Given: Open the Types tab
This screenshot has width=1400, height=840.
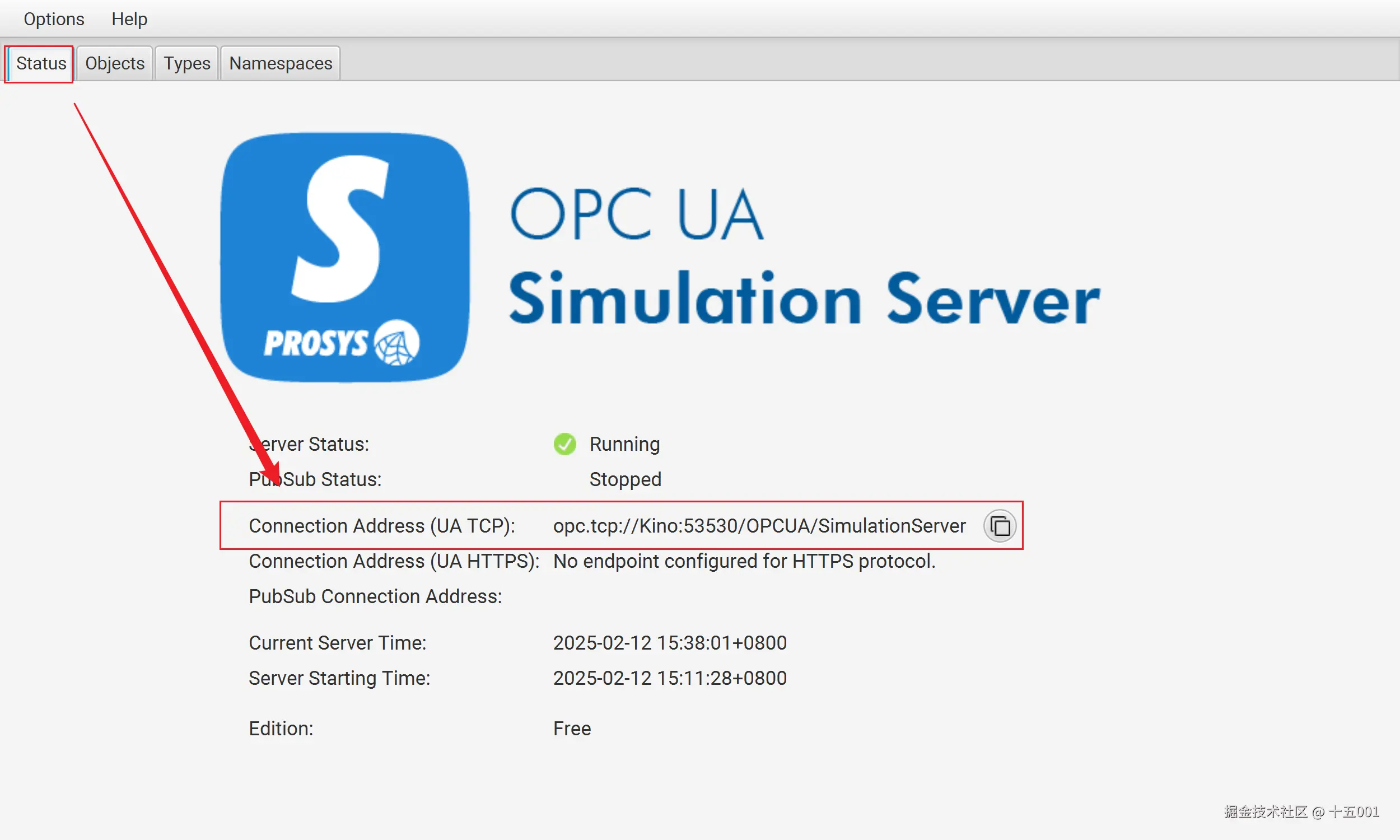Looking at the screenshot, I should click(186, 63).
